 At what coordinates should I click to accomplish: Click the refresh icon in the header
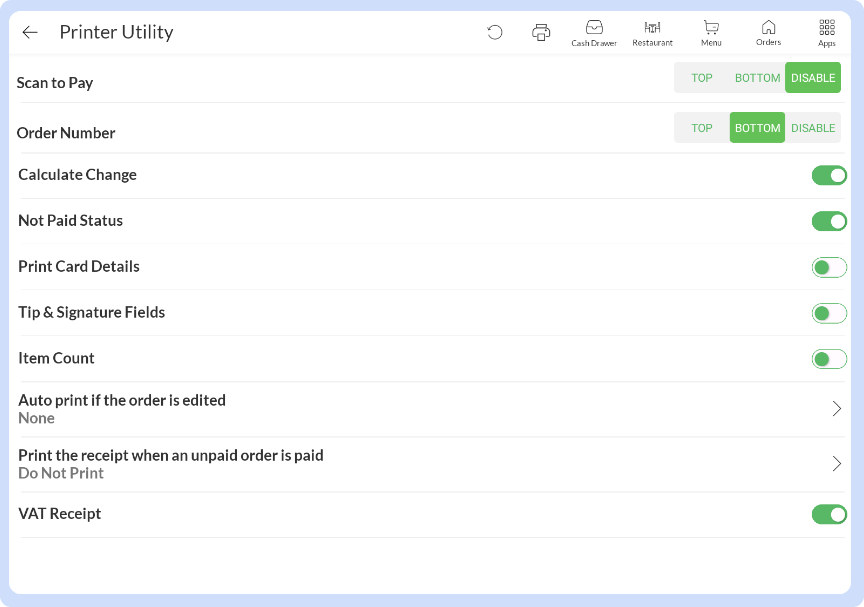point(495,32)
